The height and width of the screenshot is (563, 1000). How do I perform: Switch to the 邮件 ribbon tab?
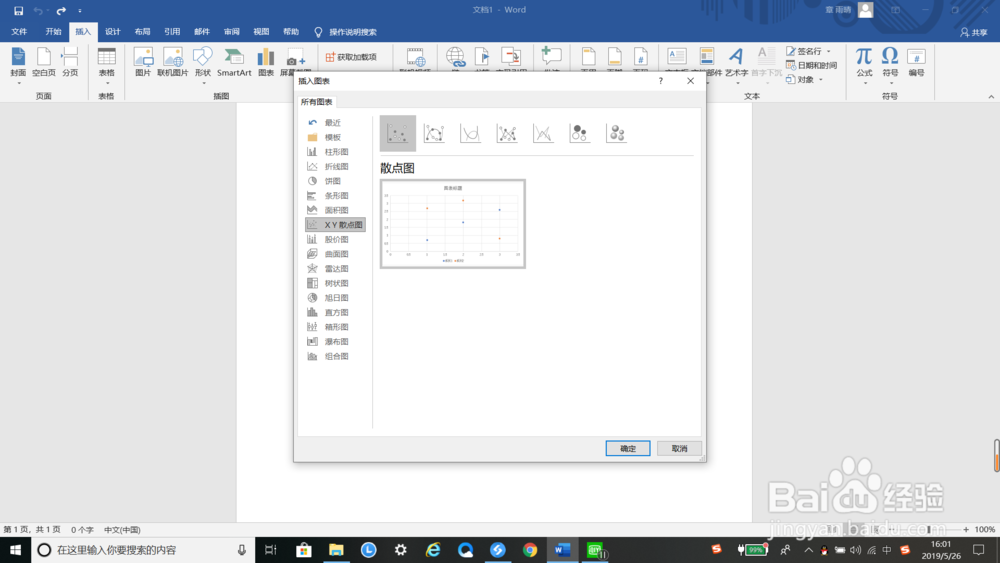point(202,32)
